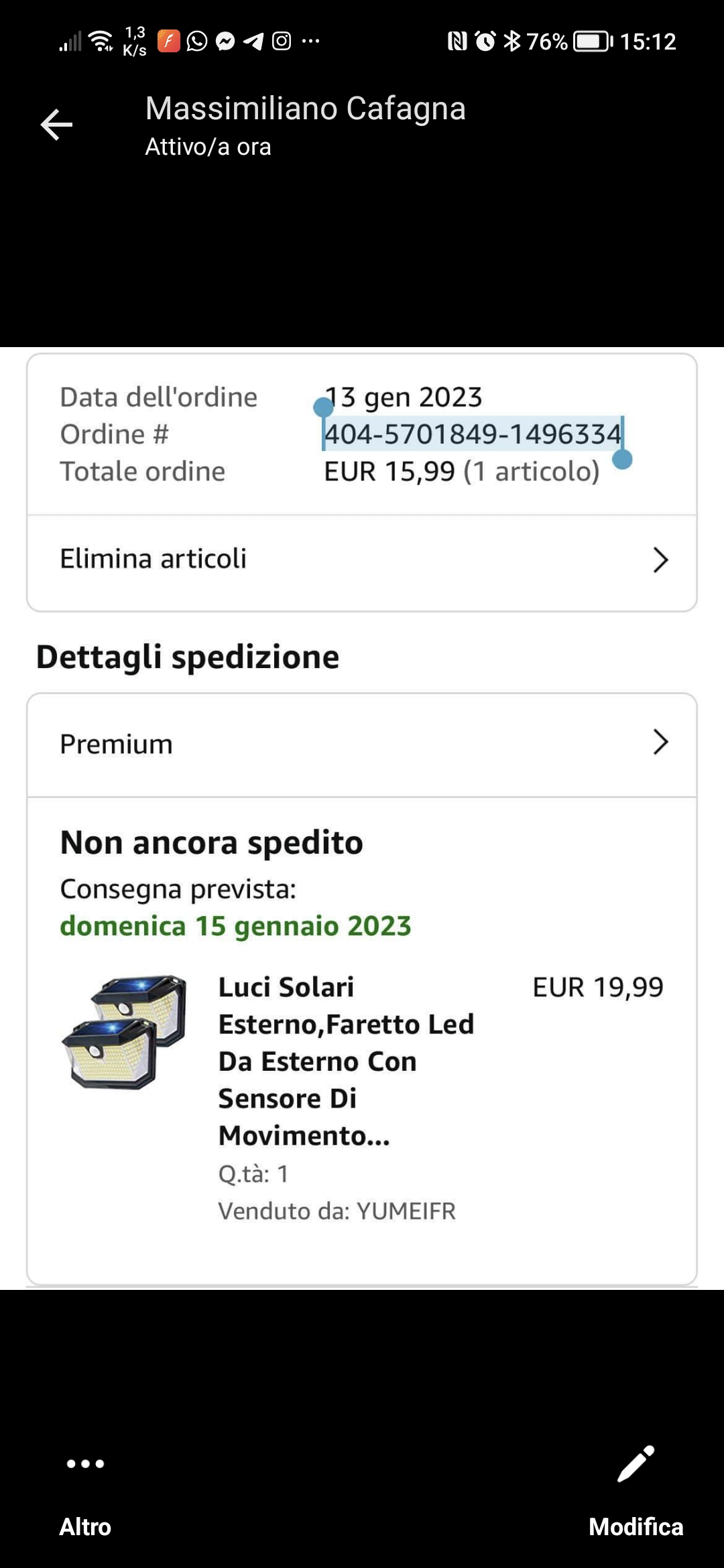This screenshot has width=724, height=1568.
Task: Tap the Telegram notification icon
Action: 253,42
